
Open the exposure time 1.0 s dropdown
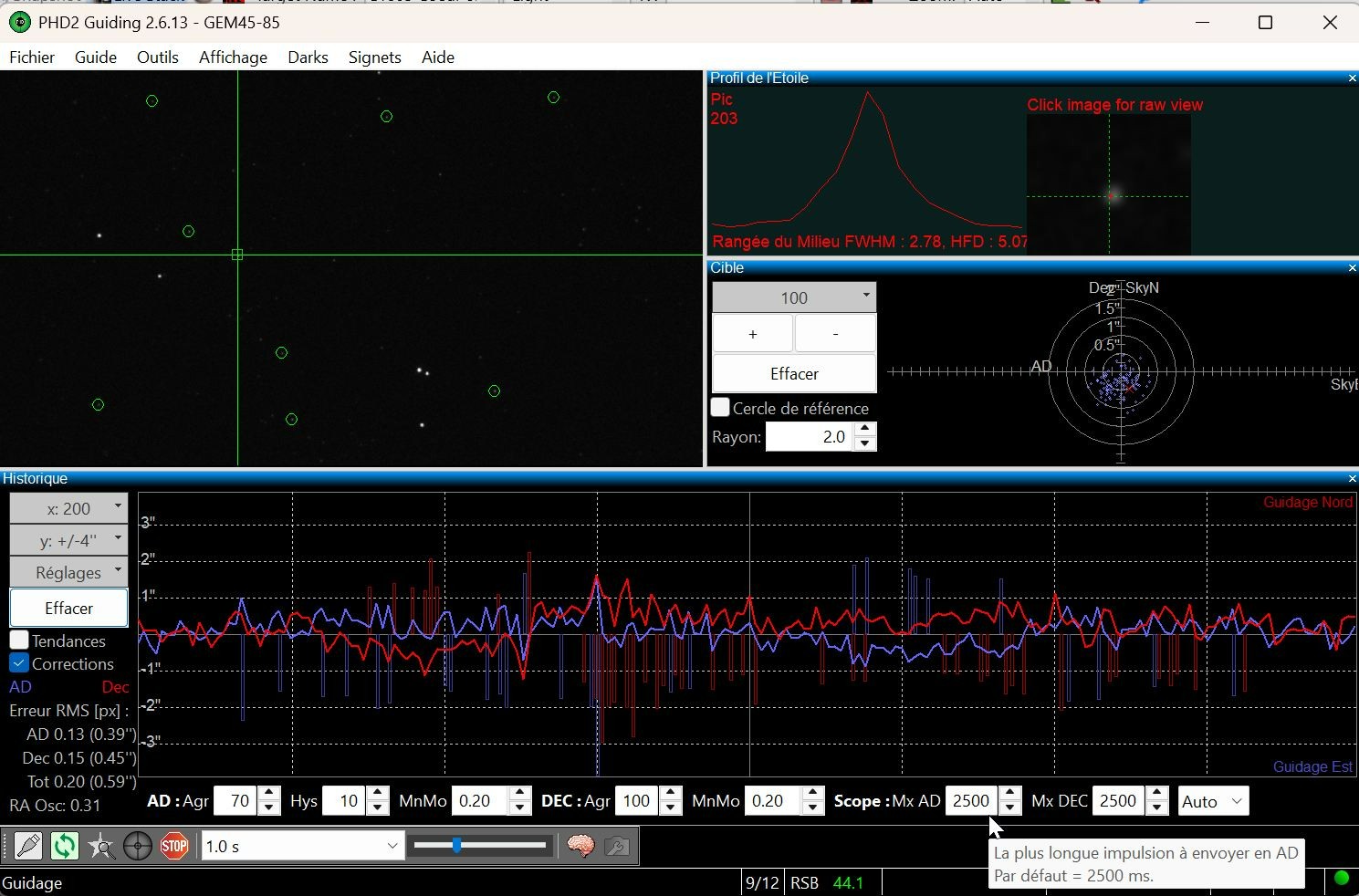[302, 847]
